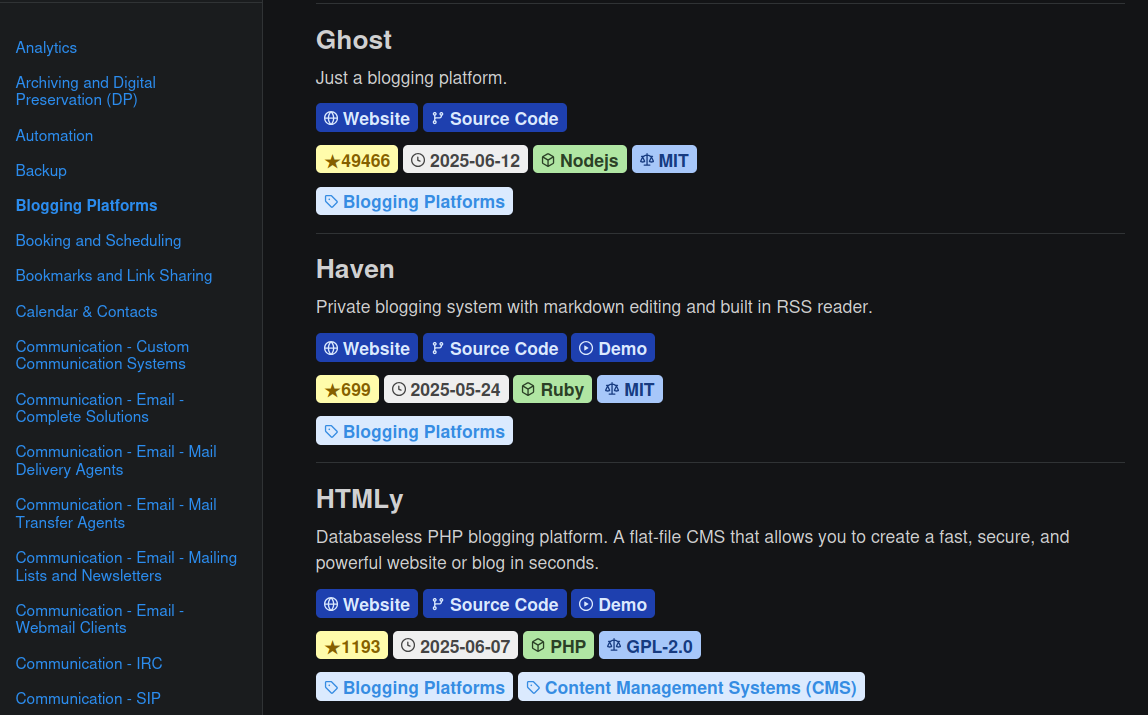This screenshot has width=1148, height=715.
Task: Select Backup in the sidebar
Action: tap(41, 171)
